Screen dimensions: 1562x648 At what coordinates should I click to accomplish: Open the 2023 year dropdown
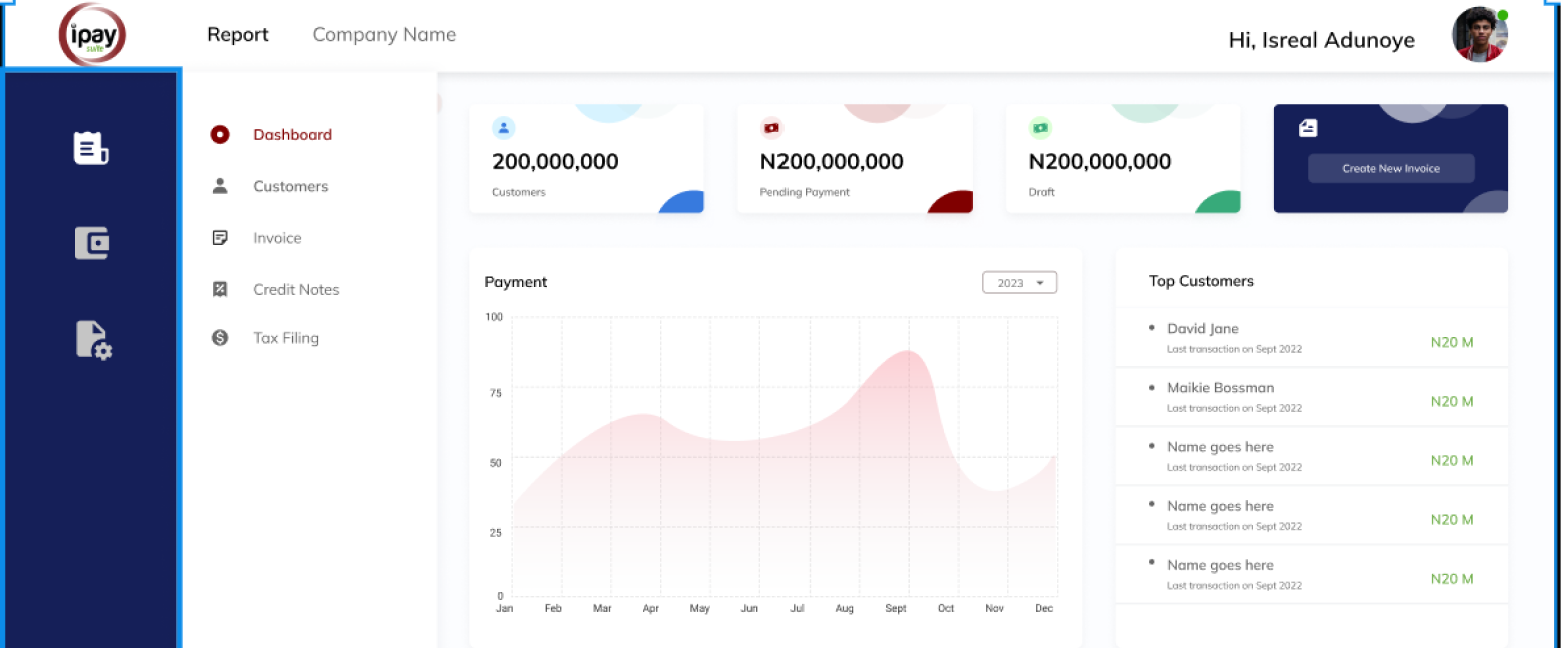point(1019,283)
